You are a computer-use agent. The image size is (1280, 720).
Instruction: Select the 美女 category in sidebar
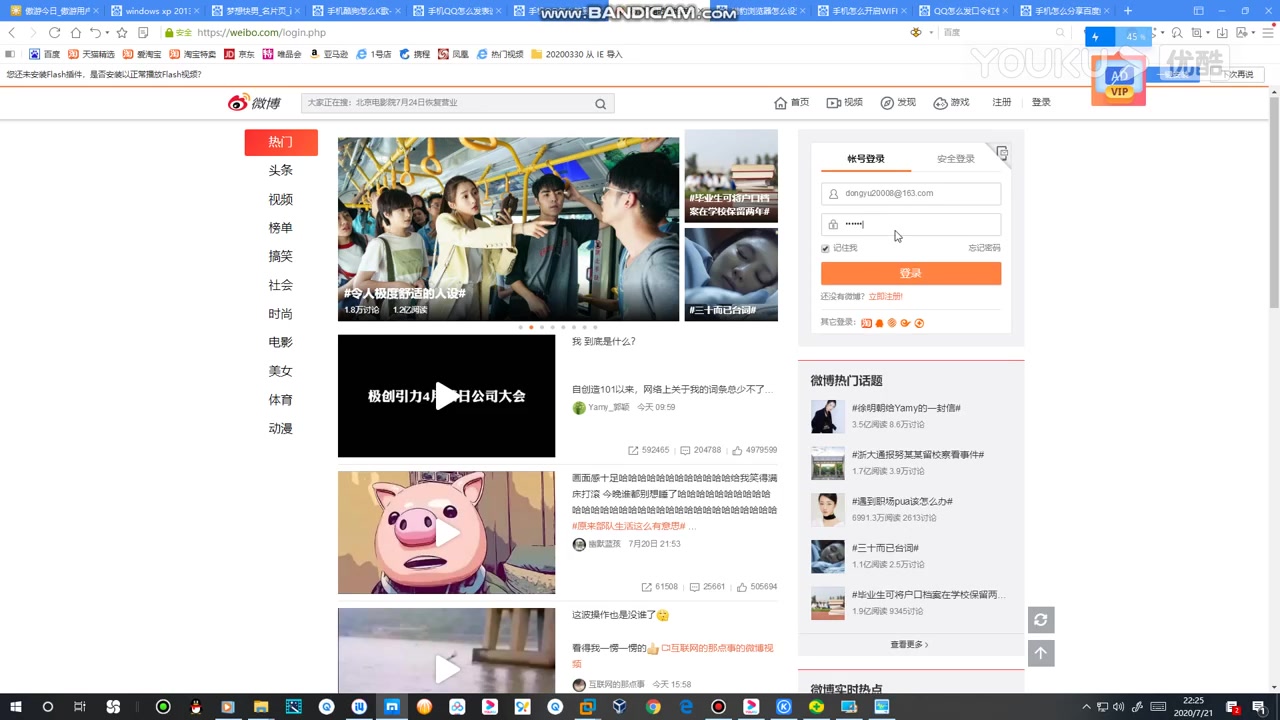tap(281, 371)
